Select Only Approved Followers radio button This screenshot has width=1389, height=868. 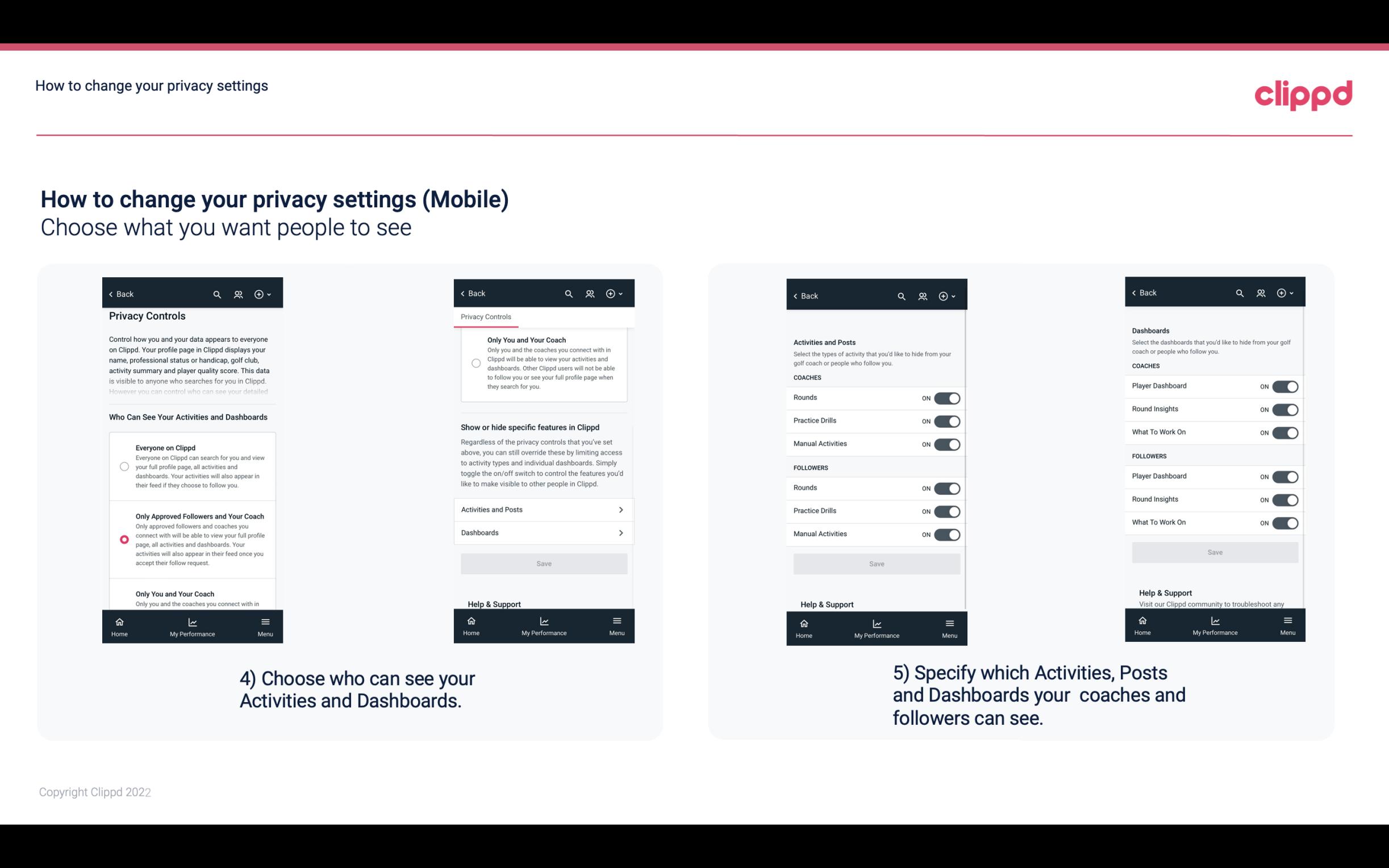pyautogui.click(x=123, y=538)
